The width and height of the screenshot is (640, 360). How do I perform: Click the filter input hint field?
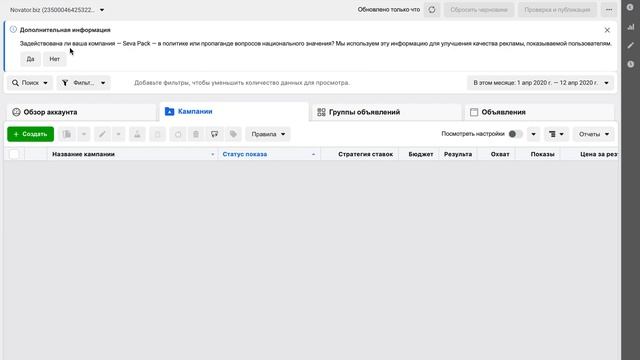point(242,83)
